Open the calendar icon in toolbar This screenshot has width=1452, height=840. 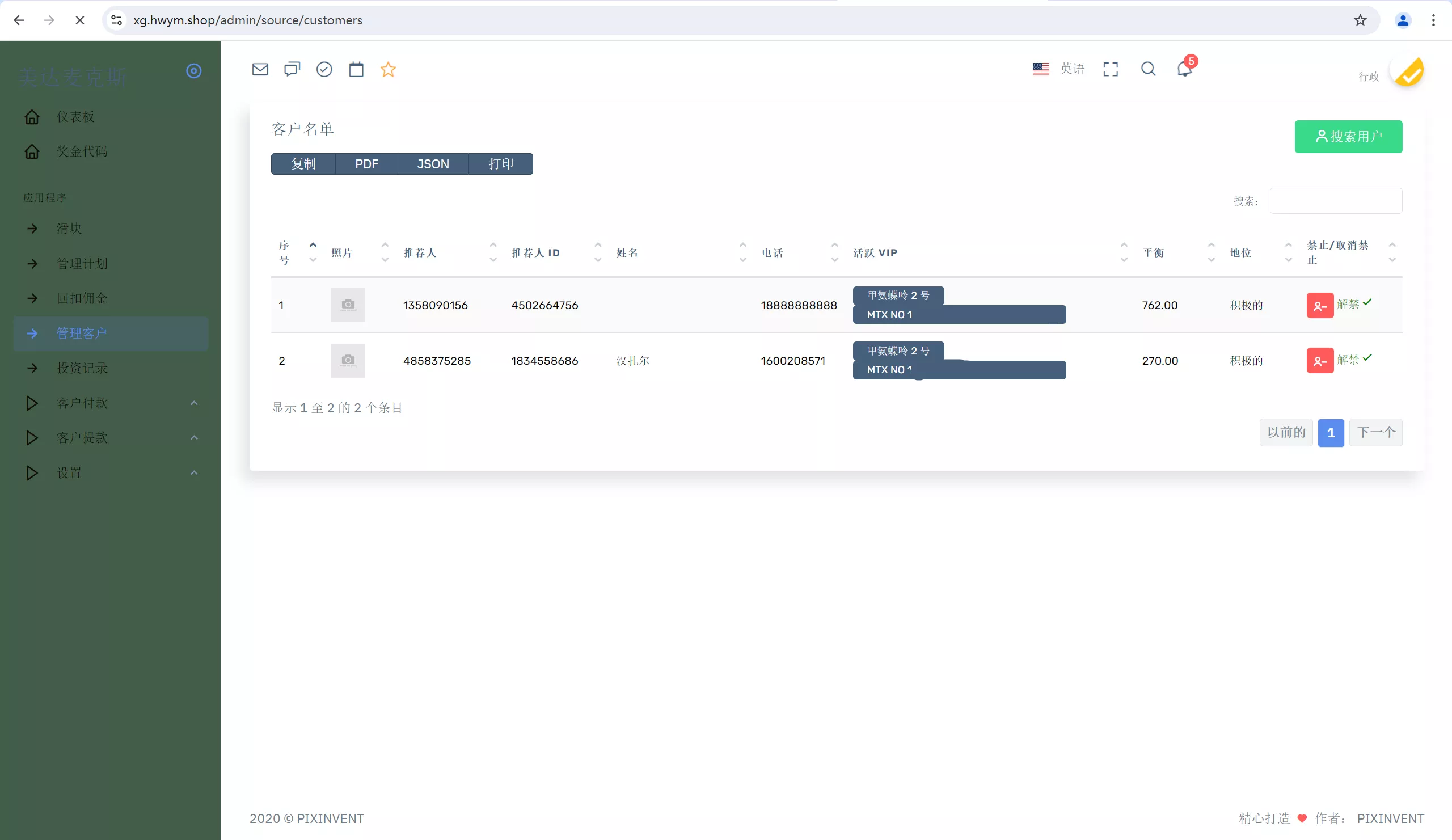point(356,70)
